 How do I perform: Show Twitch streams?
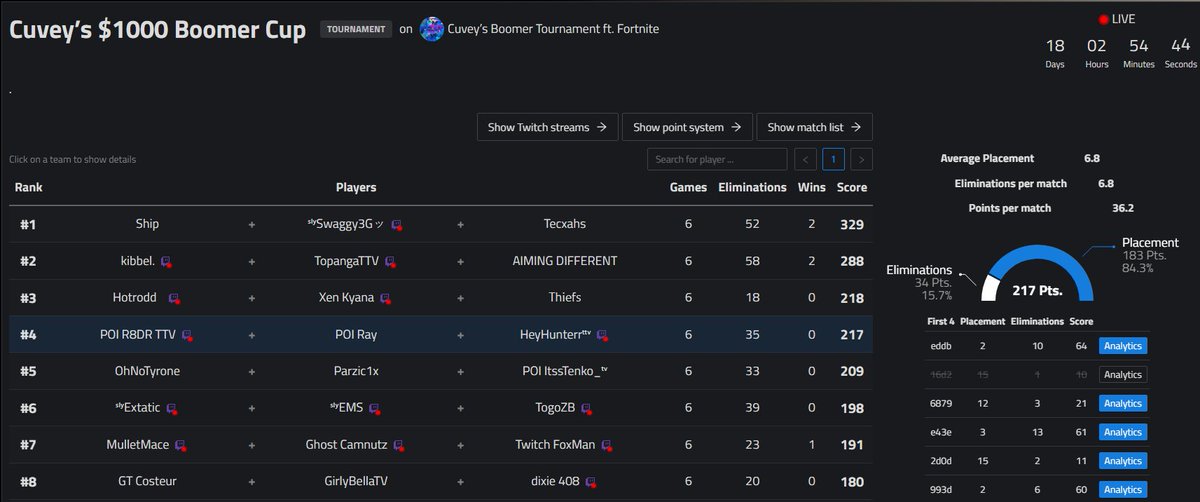(x=547, y=127)
